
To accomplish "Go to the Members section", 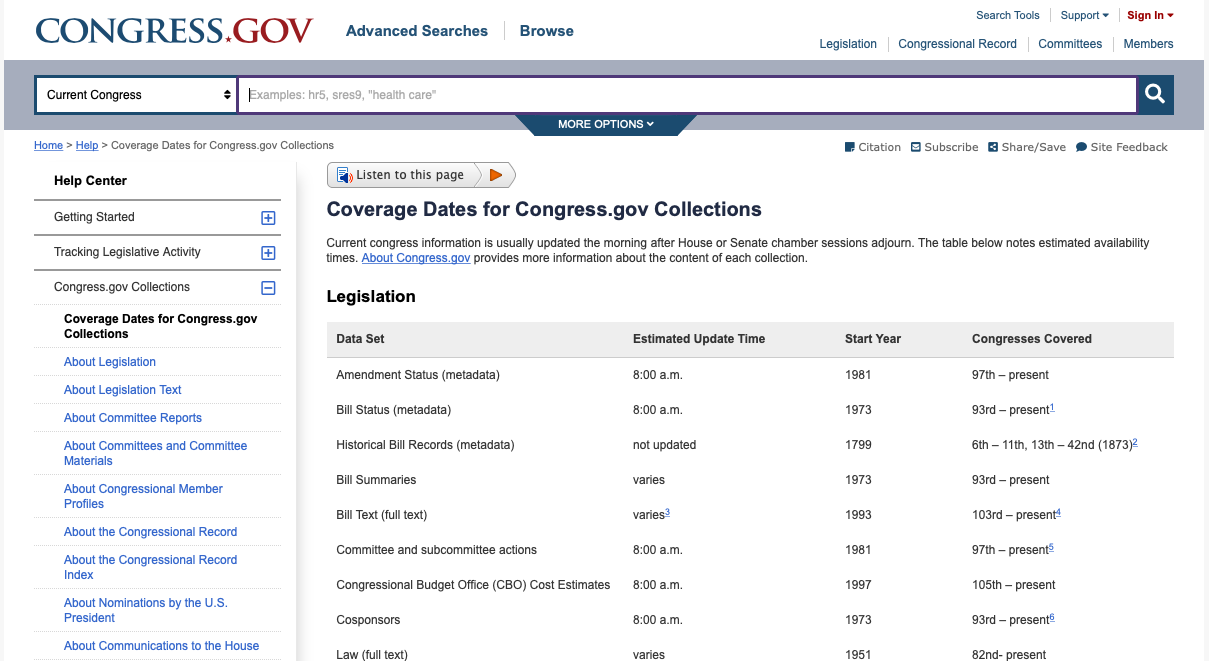I will click(x=1148, y=44).
